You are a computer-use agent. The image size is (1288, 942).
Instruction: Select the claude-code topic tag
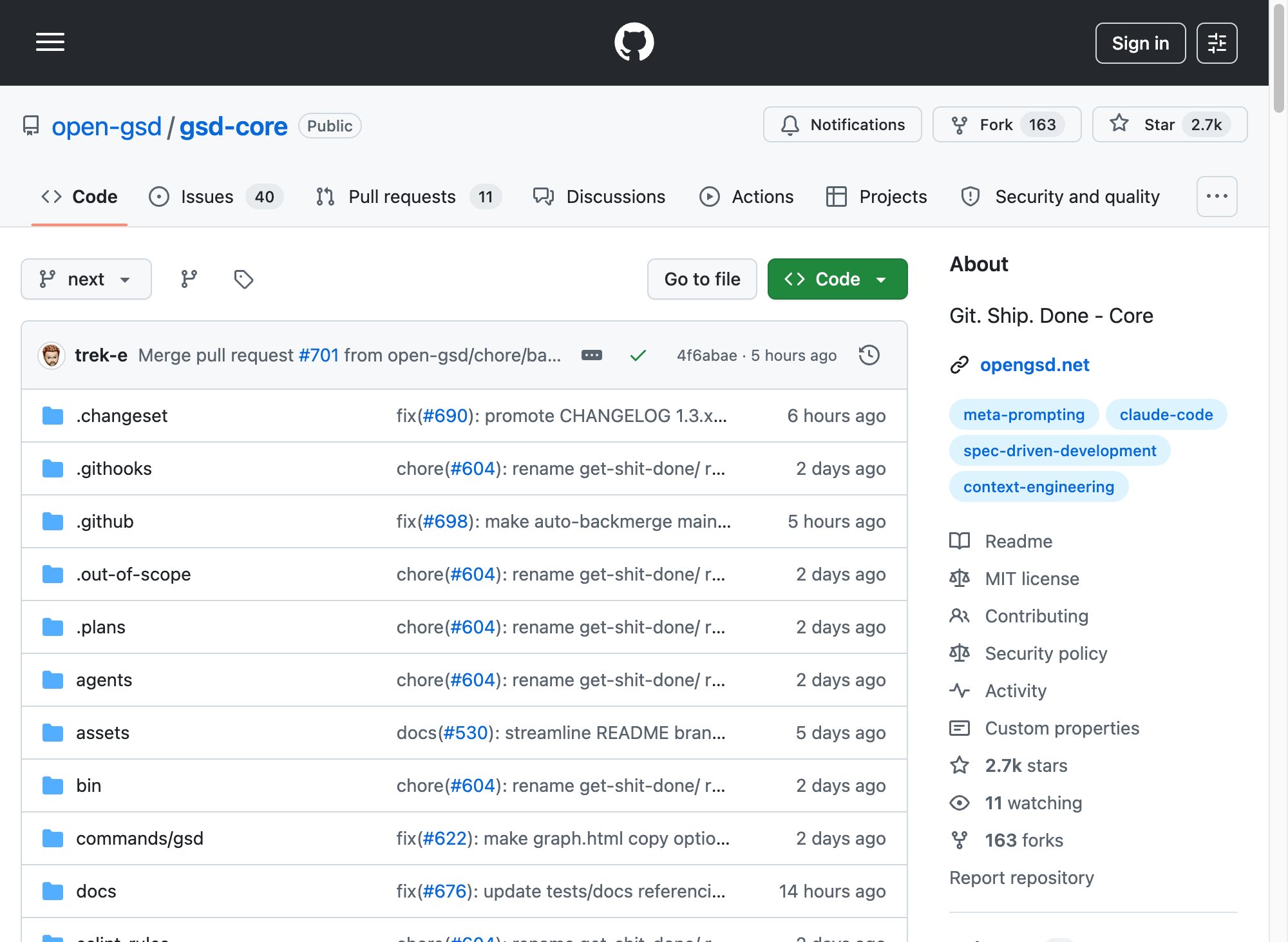pyautogui.click(x=1166, y=414)
